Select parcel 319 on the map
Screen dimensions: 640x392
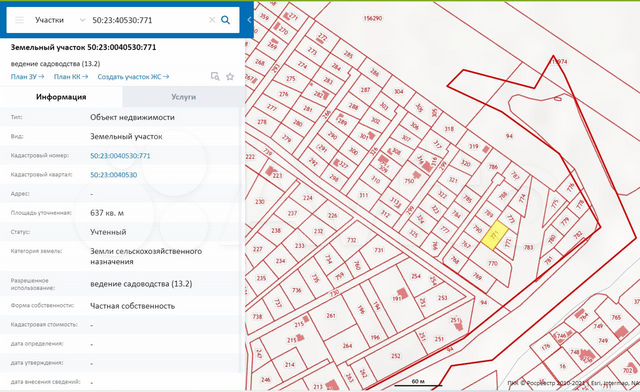(x=473, y=146)
